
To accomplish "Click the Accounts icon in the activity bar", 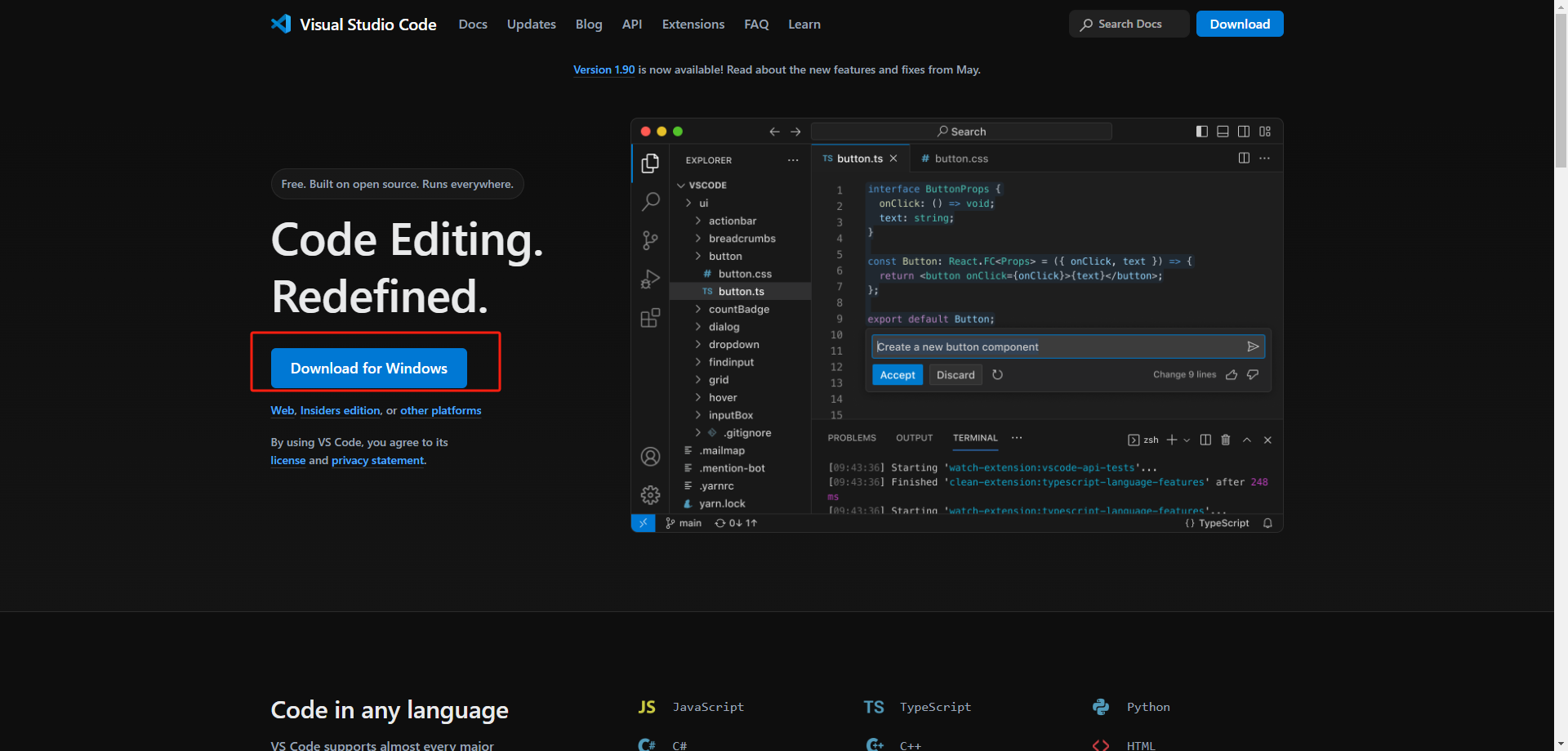I will coord(650,456).
